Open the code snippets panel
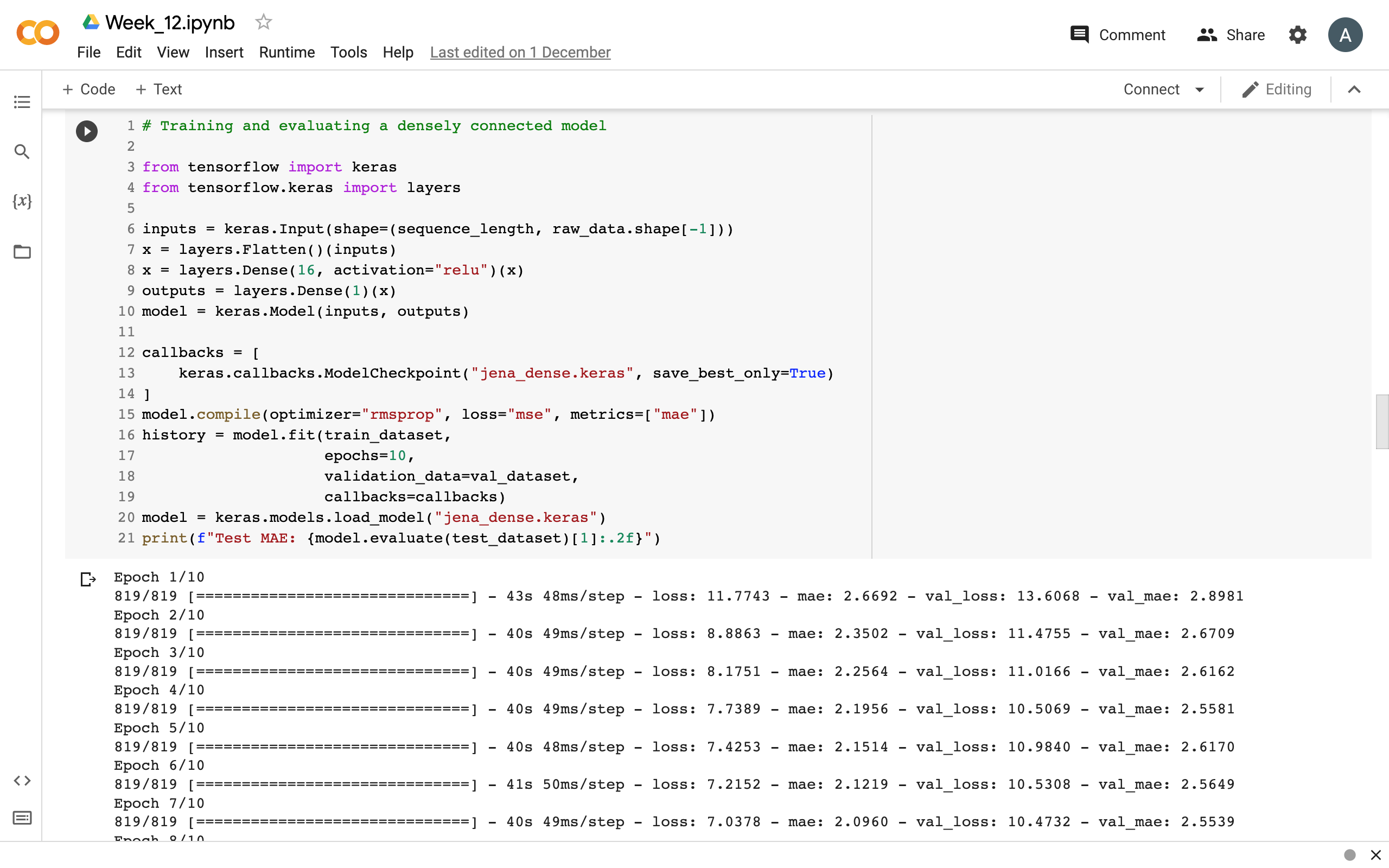 (22, 780)
